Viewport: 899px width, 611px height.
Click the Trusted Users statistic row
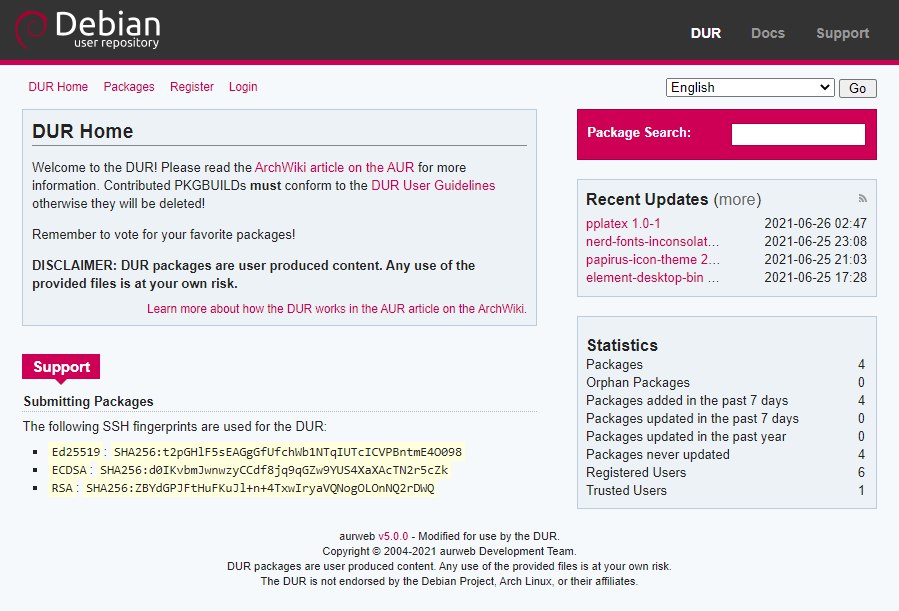[x=725, y=491]
